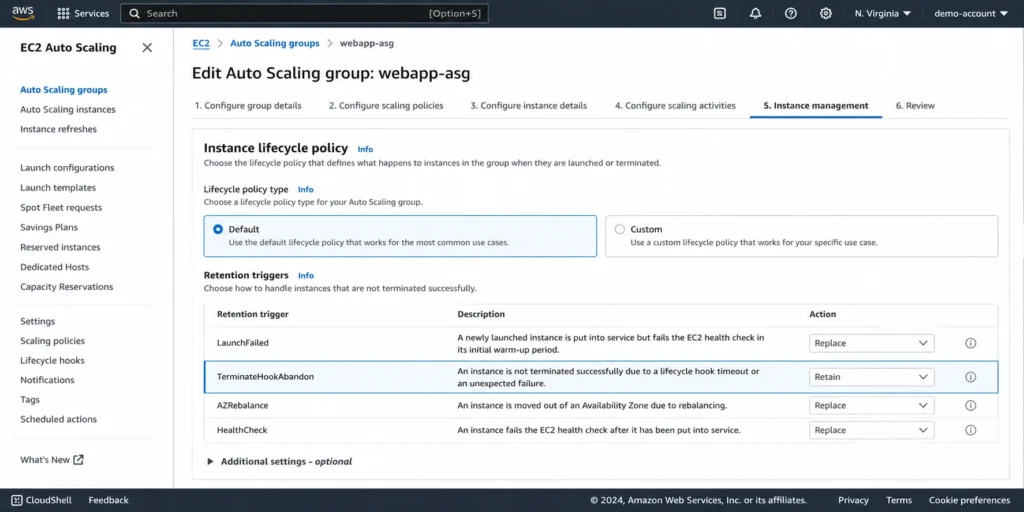Click info icon for TerminateHookAbandon row
The image size is (1024, 512).
[970, 377]
